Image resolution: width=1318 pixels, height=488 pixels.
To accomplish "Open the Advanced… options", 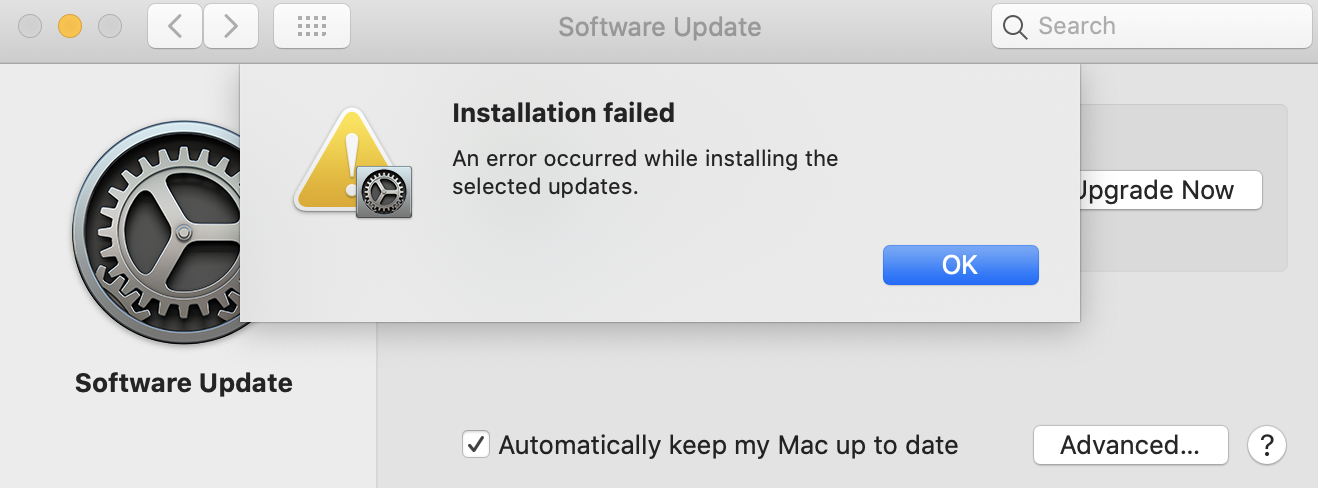I will pyautogui.click(x=1130, y=445).
